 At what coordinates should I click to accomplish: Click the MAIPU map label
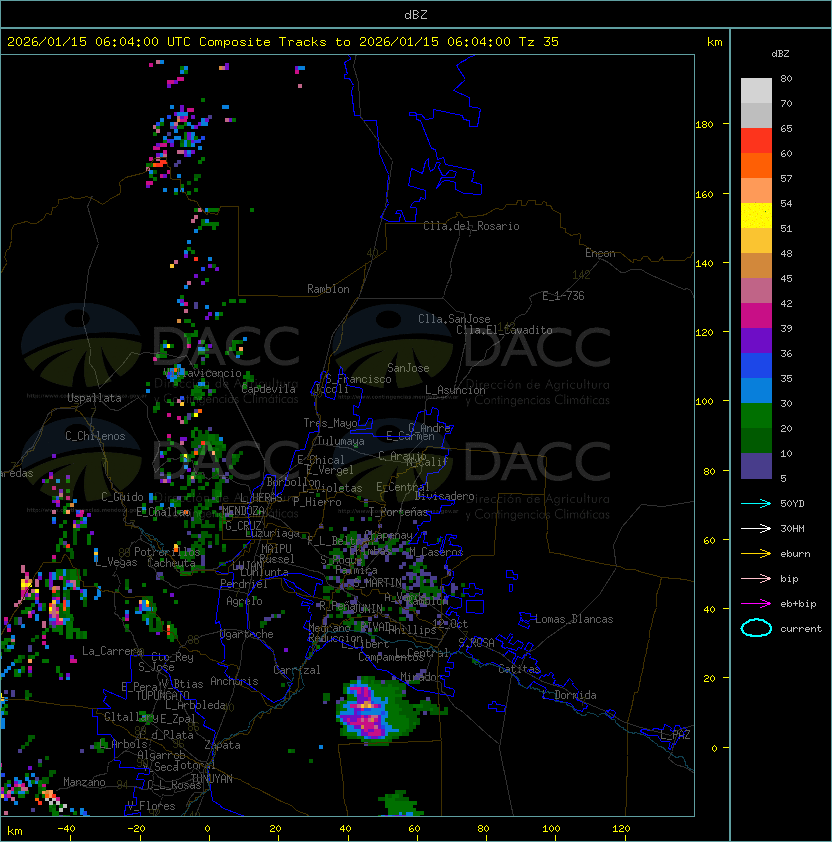pos(276,549)
